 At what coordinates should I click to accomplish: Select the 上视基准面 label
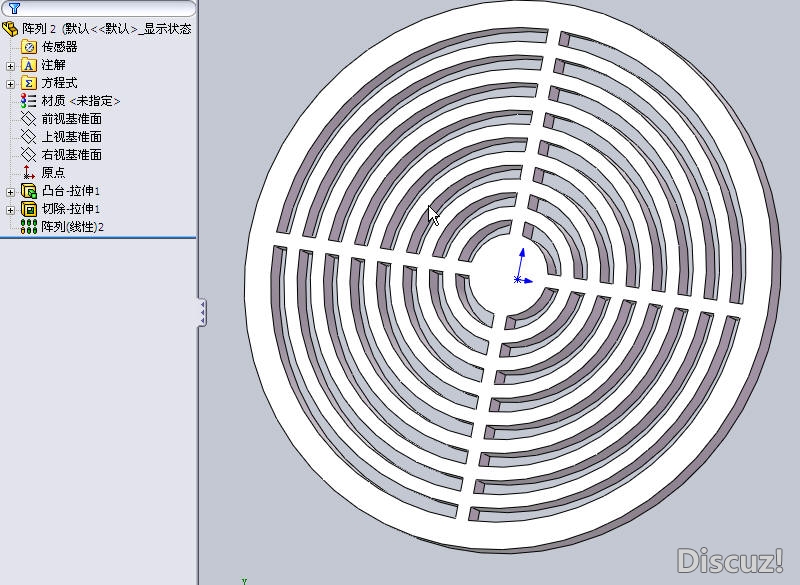71,137
